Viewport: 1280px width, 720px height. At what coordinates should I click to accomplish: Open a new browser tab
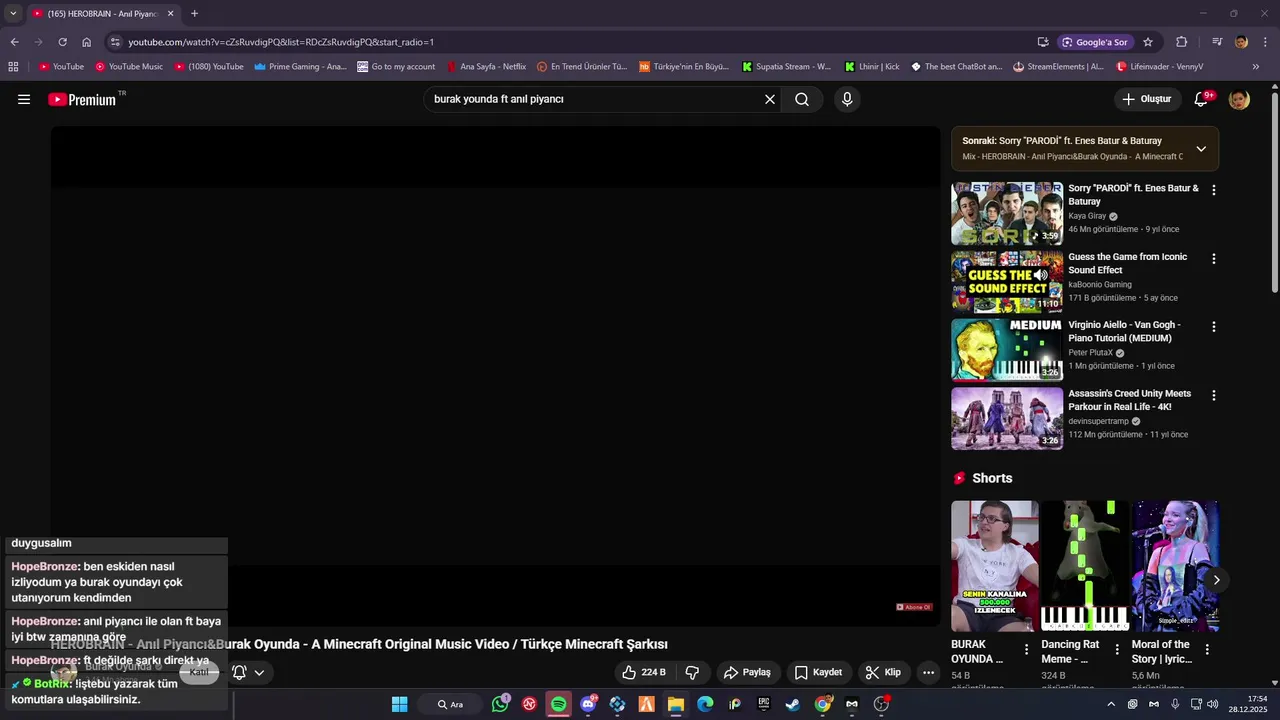pyautogui.click(x=194, y=14)
